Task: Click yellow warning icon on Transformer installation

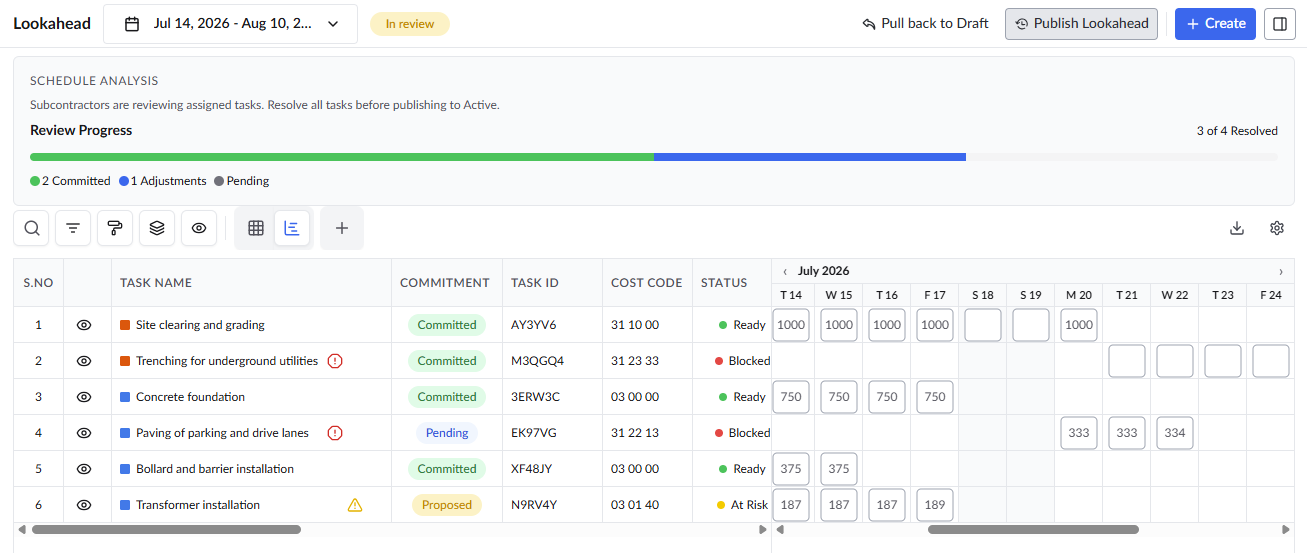Action: [355, 505]
